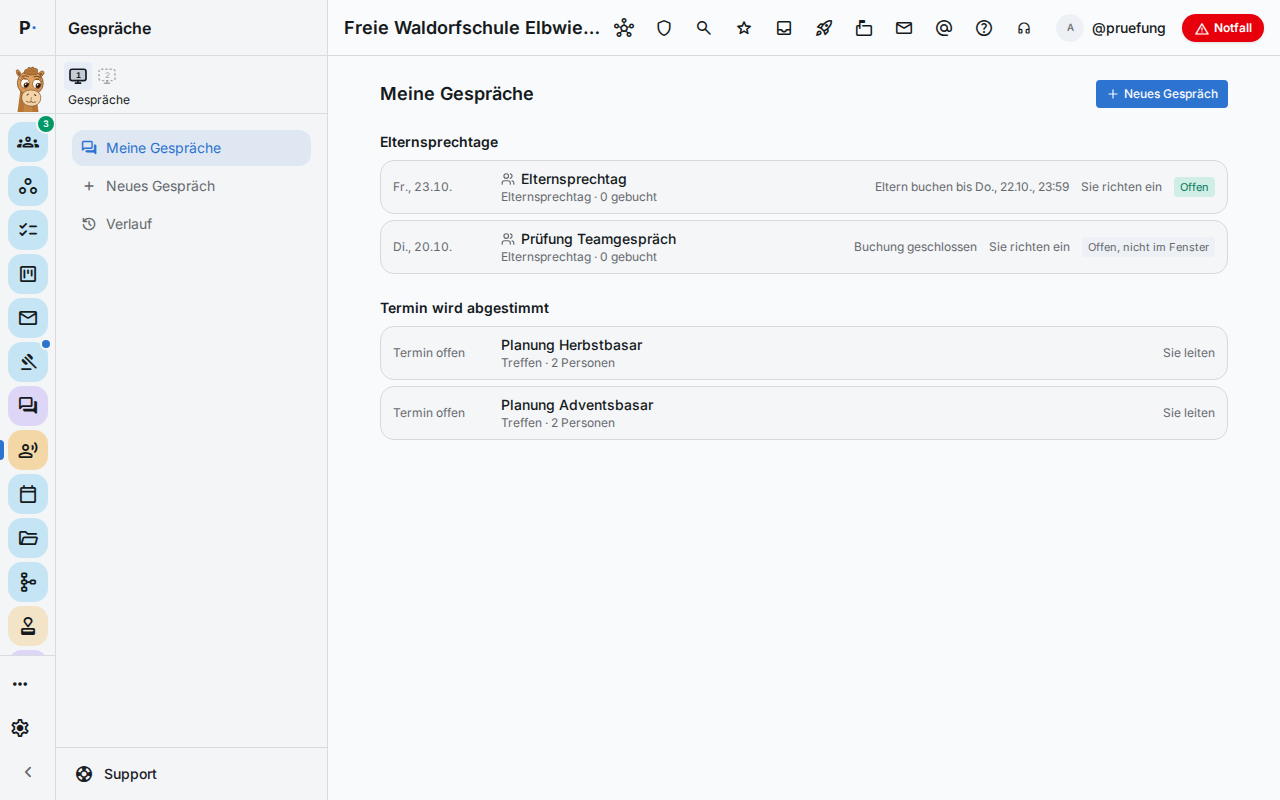
Task: Click the shield icon in header
Action: click(664, 28)
